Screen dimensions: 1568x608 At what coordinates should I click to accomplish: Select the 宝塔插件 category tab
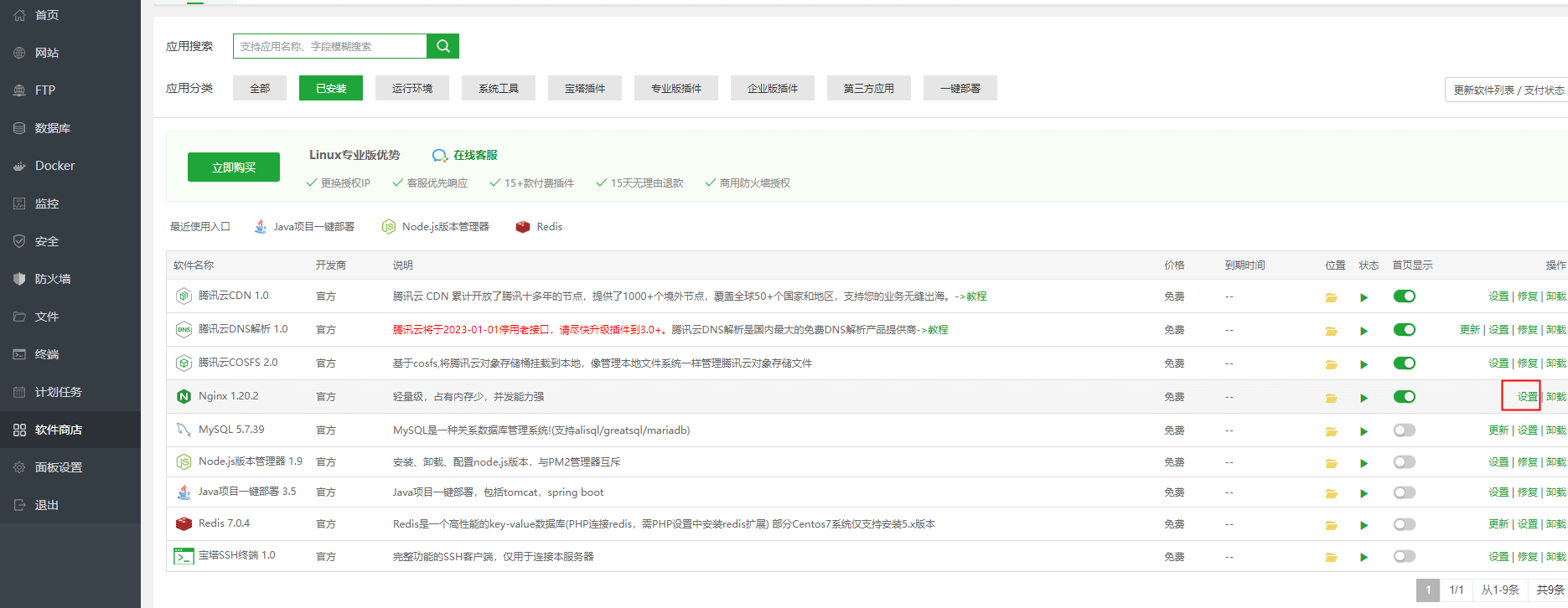pos(585,88)
